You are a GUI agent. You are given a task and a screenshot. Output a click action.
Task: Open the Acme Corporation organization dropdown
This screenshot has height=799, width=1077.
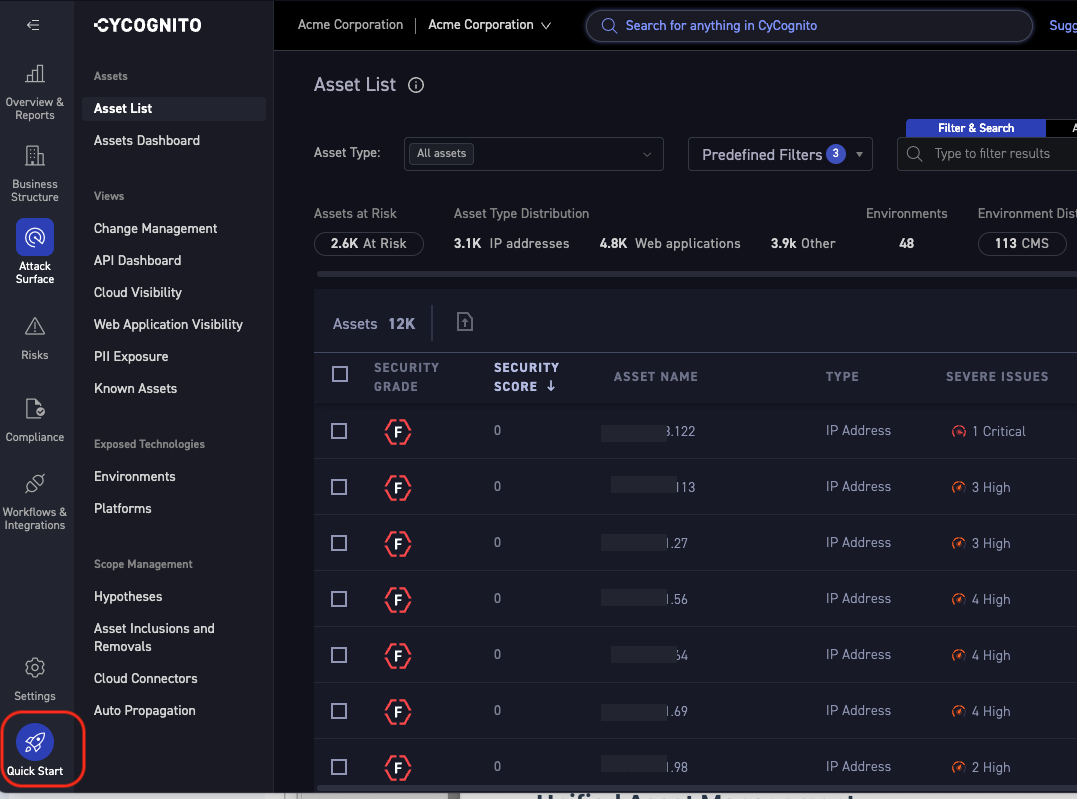click(489, 25)
